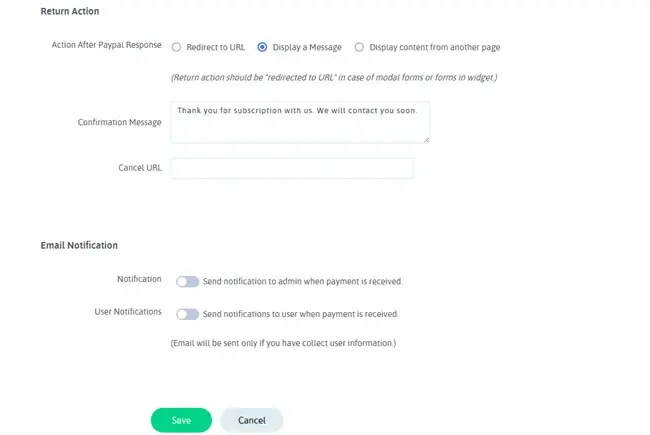
Task: Click the Cancel button
Action: click(x=251, y=420)
